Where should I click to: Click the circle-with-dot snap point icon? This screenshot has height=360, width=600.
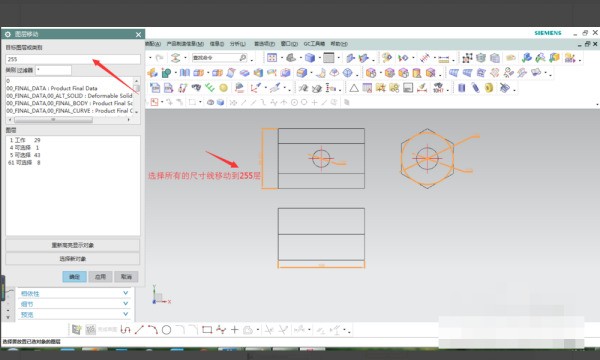coord(294,102)
